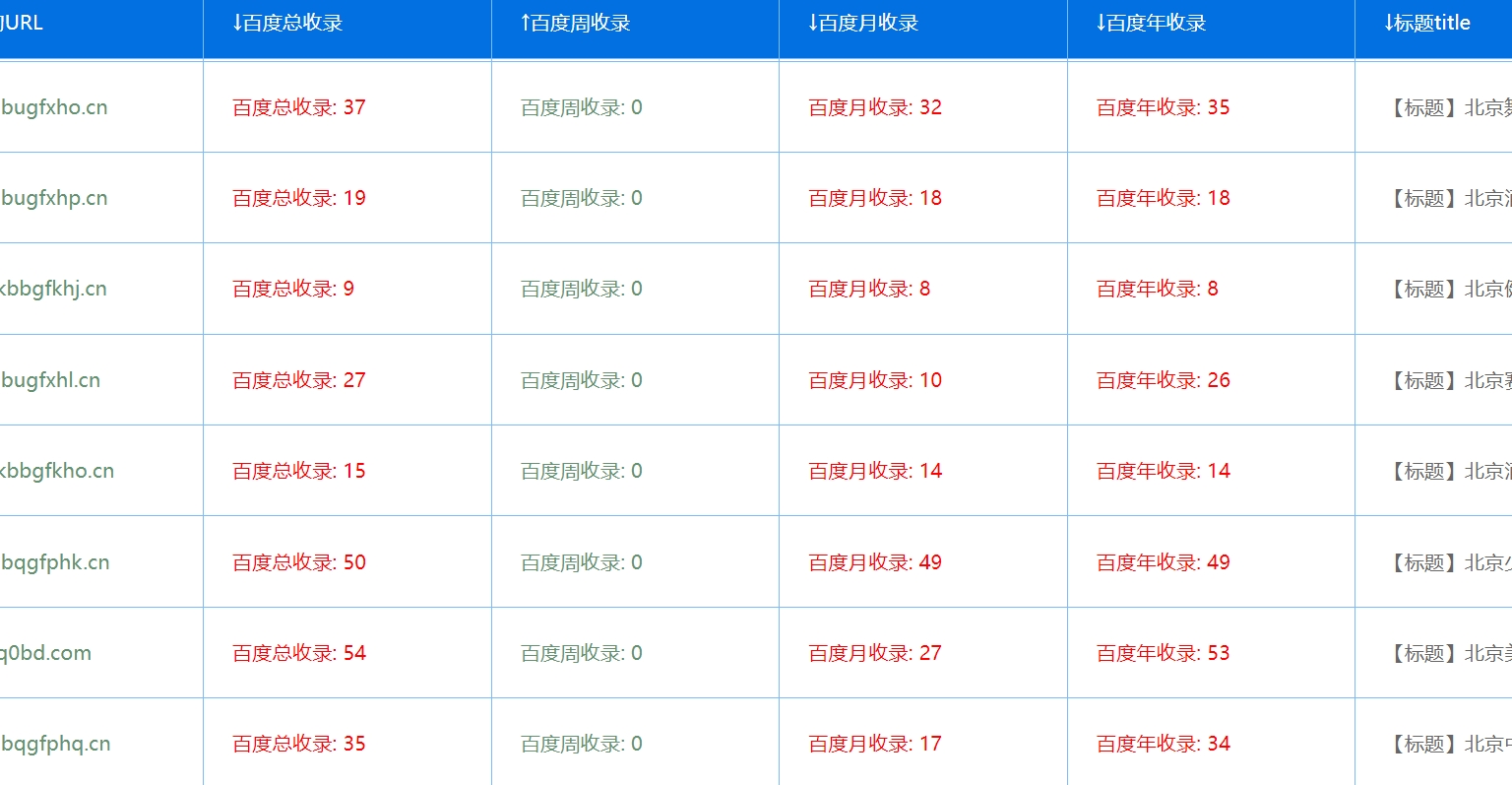Click the 标题 cell in bugfxhl.cn row

1448,380
